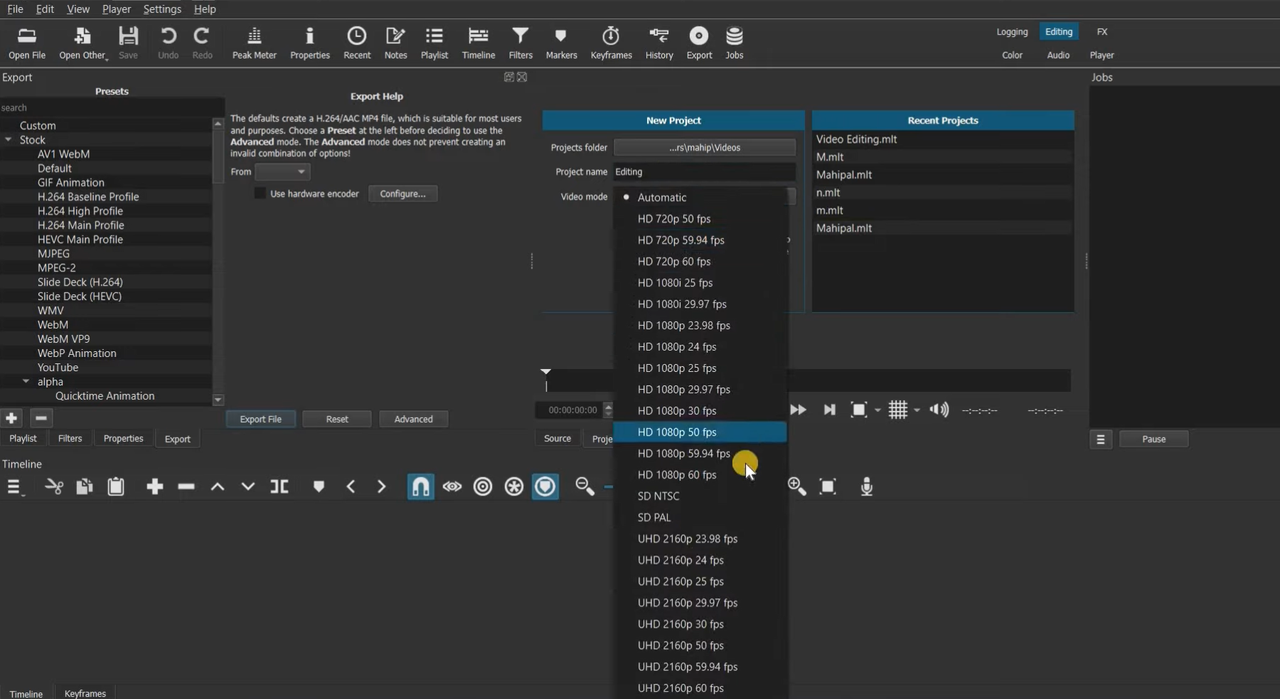This screenshot has width=1280, height=699.
Task: Open the Jobs toolbar icon
Action: [x=734, y=43]
